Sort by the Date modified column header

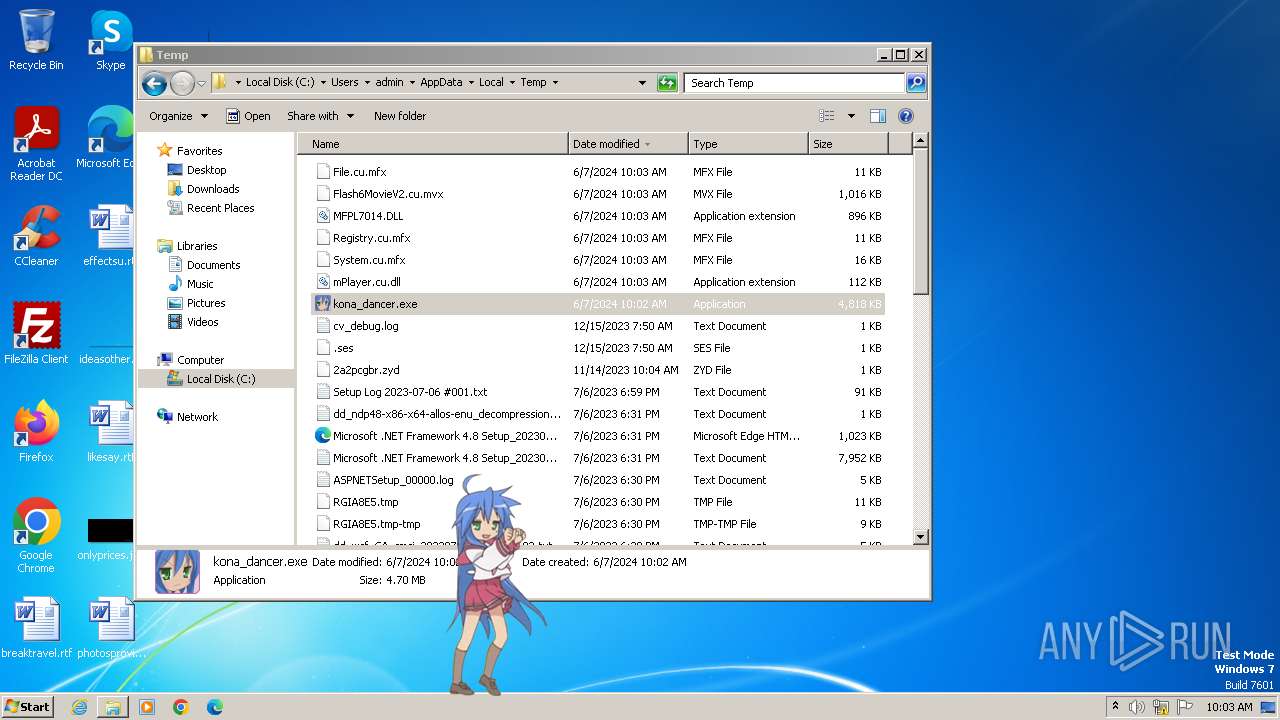point(628,144)
